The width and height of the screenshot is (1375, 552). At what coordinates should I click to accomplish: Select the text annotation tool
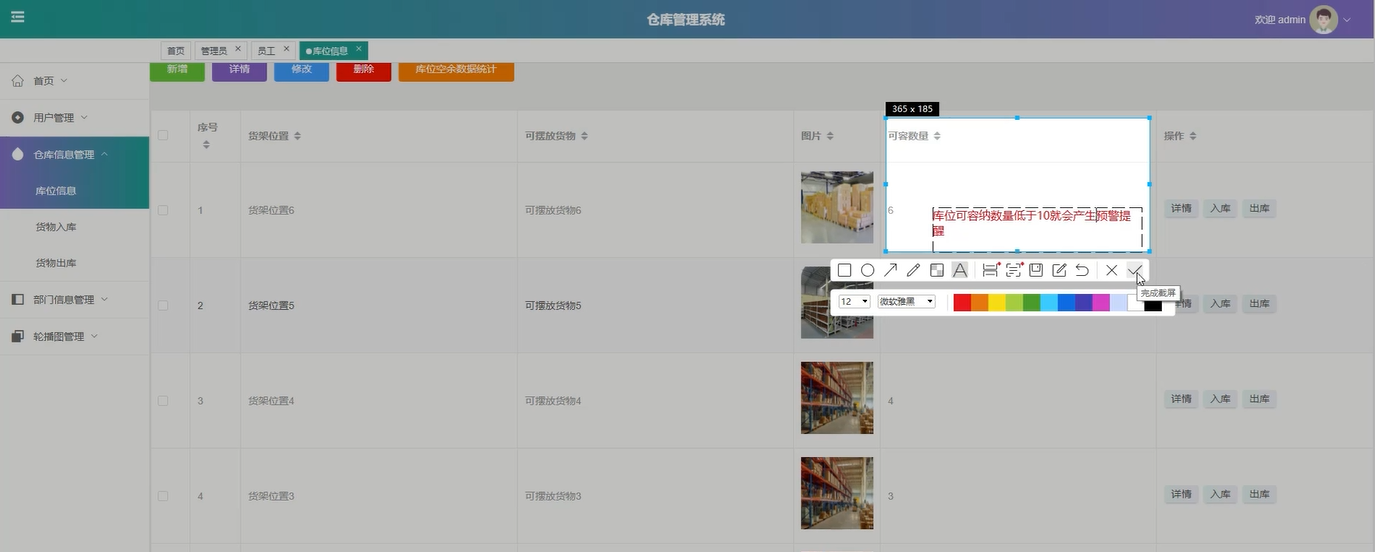click(960, 270)
